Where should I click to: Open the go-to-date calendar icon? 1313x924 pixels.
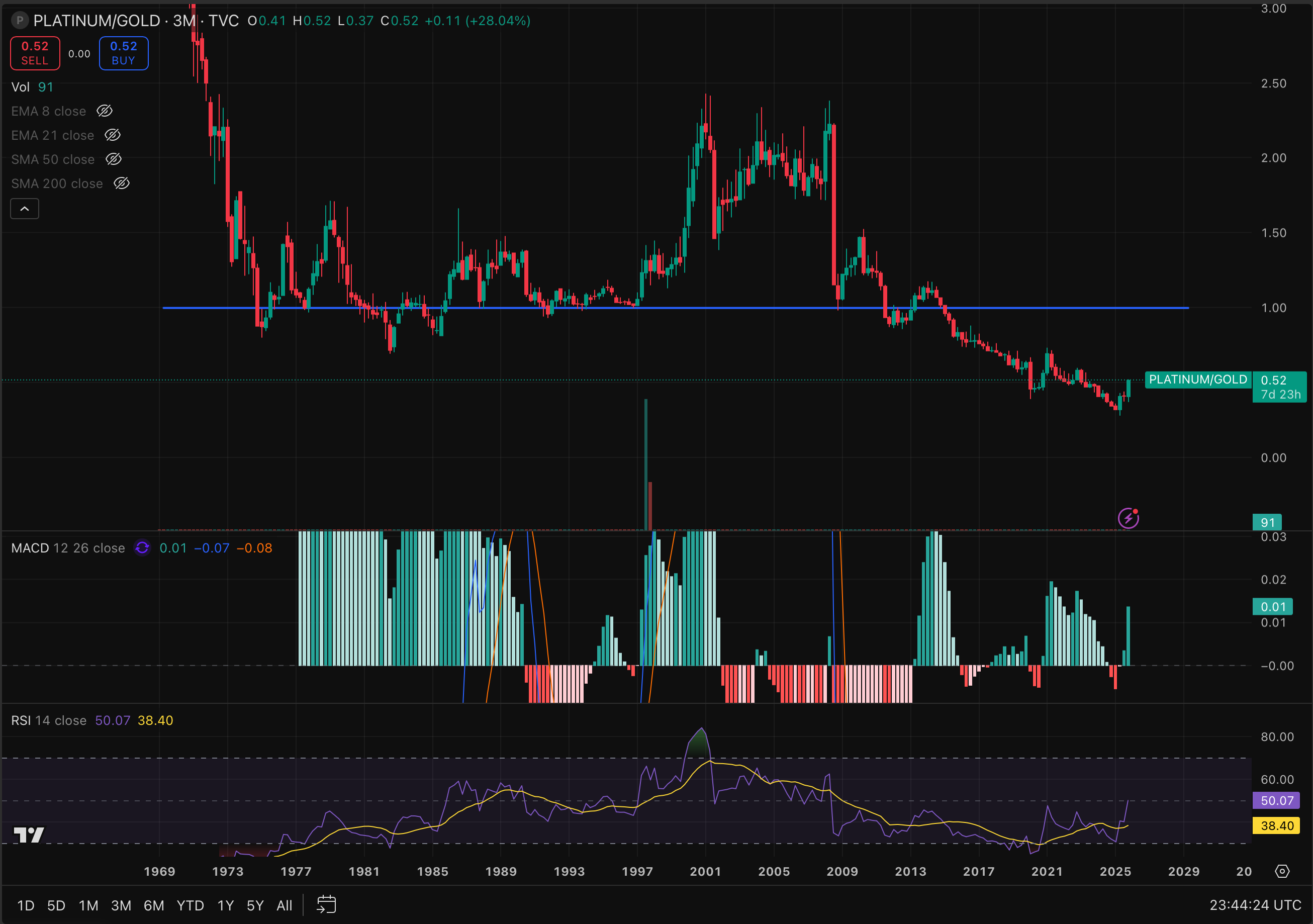[326, 904]
